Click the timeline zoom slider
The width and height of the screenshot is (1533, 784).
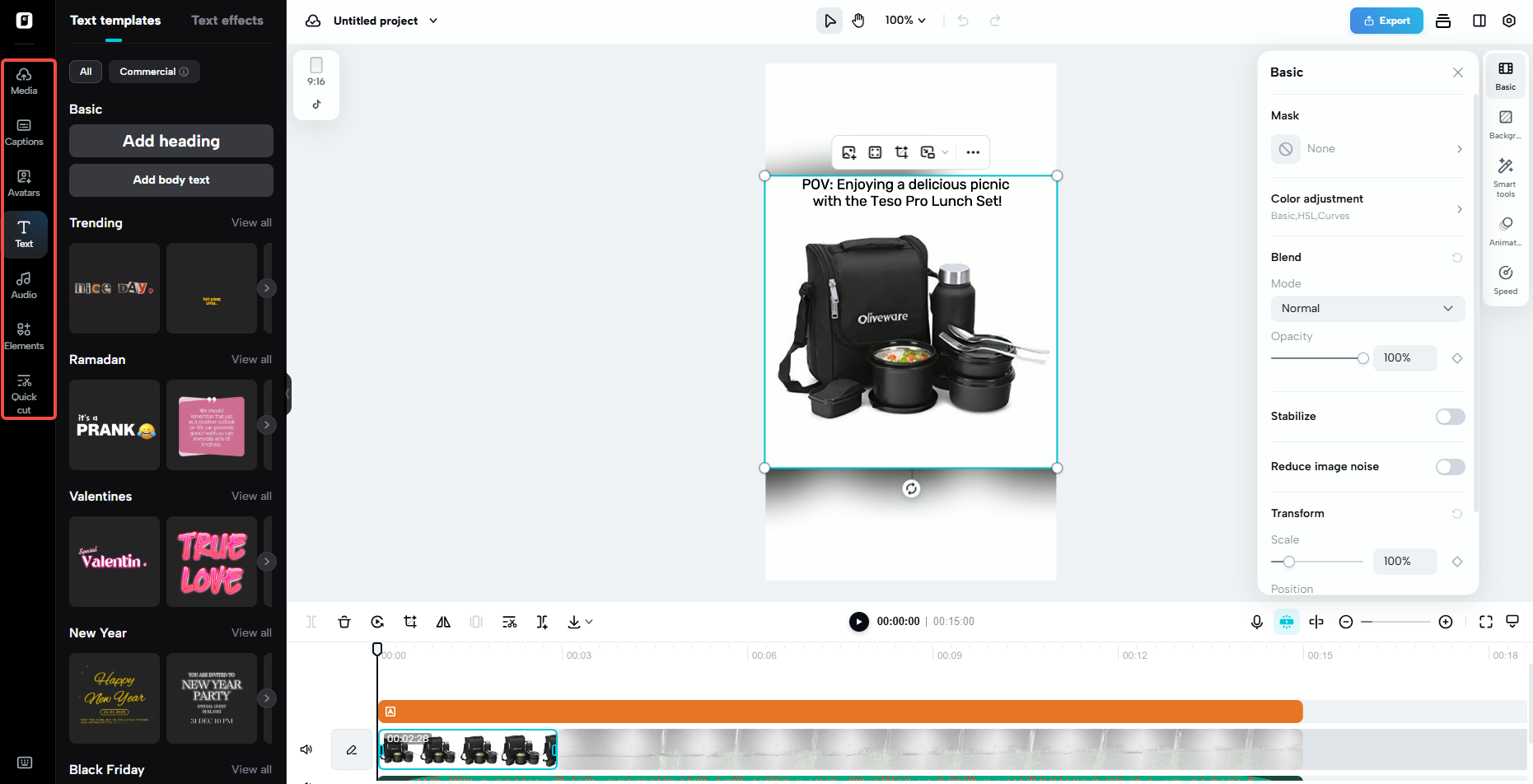(1395, 622)
